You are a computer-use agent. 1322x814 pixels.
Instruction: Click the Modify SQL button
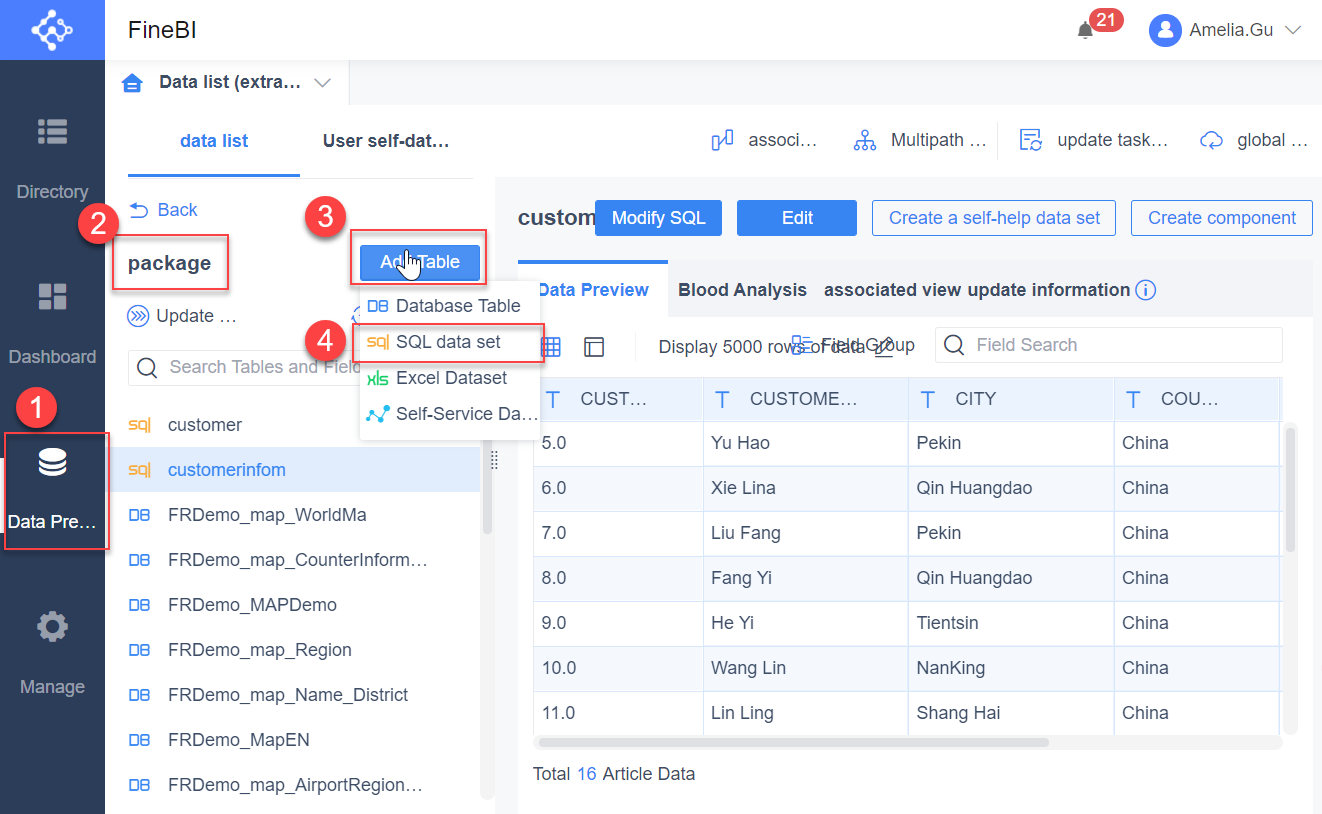point(658,217)
